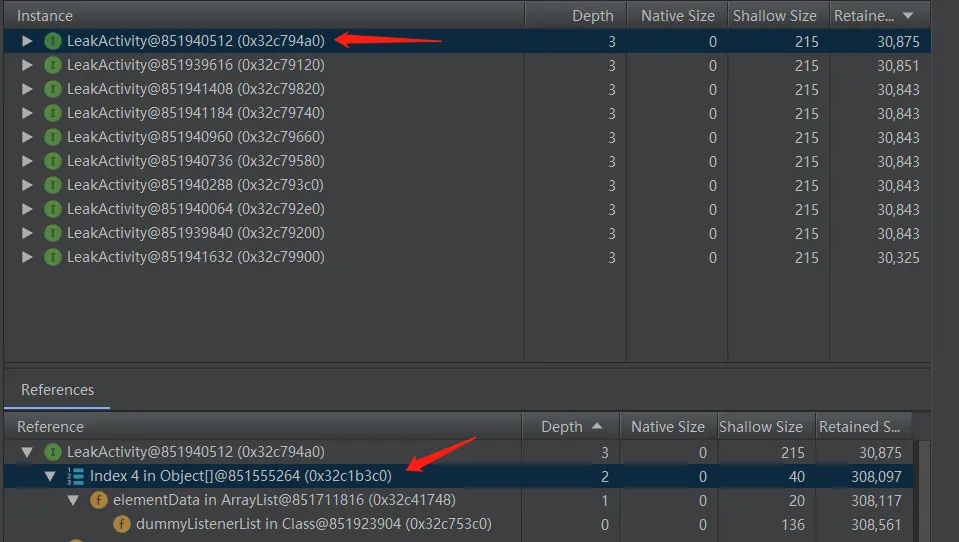Expand LeakActivity@851939616 instance row

27,65
